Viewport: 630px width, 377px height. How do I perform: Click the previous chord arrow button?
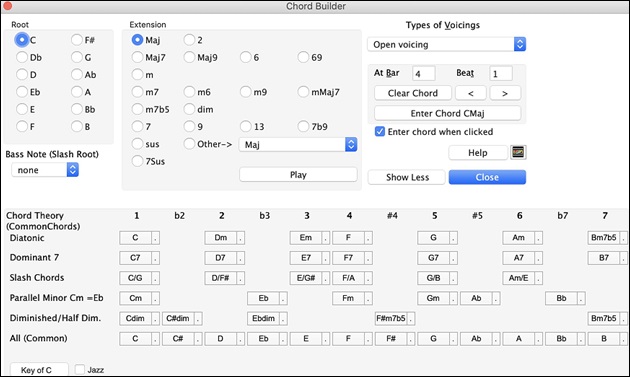tap(470, 93)
